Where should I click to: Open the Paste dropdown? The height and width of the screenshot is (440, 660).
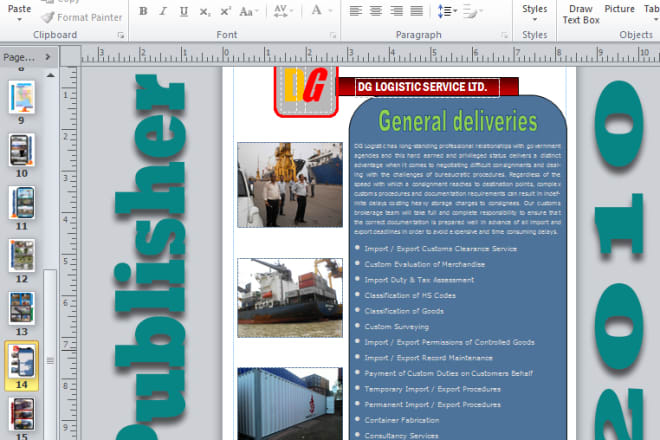click(x=19, y=13)
